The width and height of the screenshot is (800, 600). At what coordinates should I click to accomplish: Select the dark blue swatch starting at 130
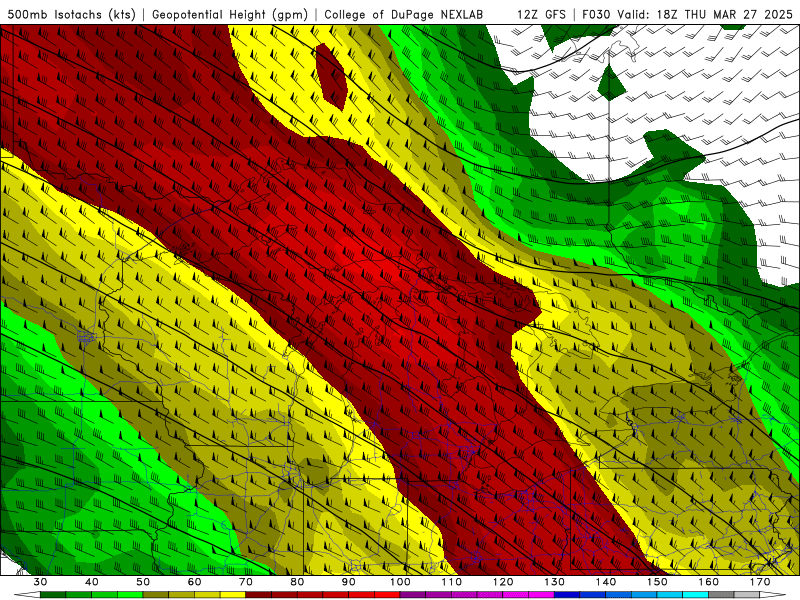click(567, 595)
